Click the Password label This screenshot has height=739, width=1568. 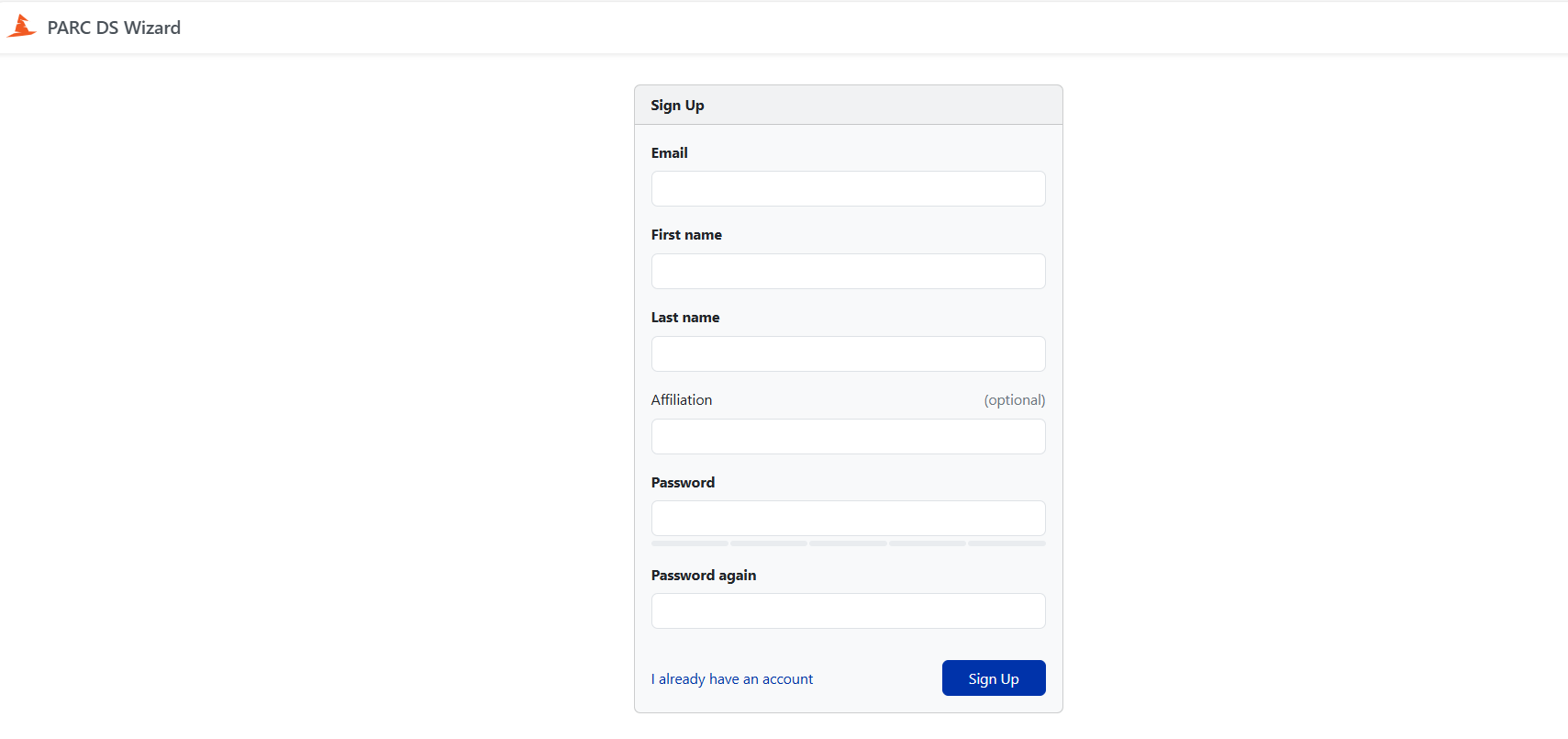click(x=683, y=483)
